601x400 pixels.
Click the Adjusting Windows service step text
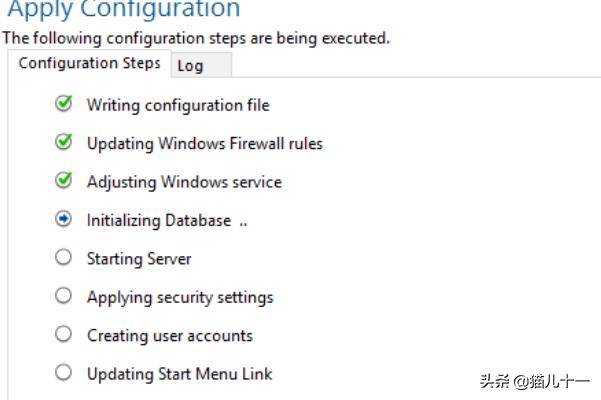(x=184, y=182)
